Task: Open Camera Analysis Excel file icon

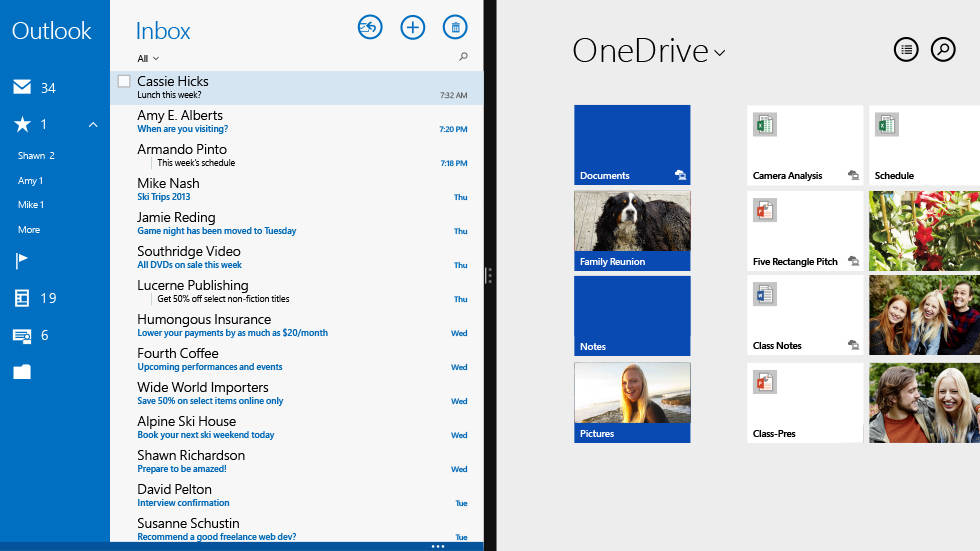Action: tap(764, 125)
